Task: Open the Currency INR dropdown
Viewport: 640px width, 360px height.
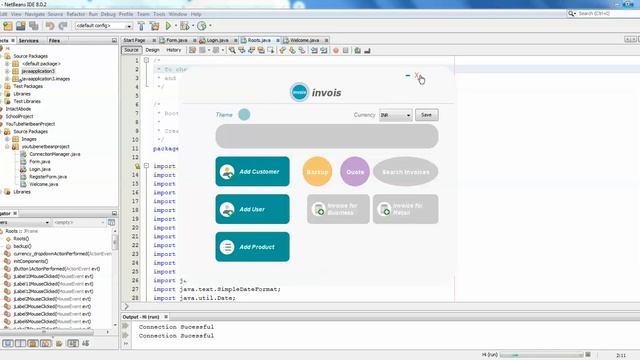Action: 396,115
